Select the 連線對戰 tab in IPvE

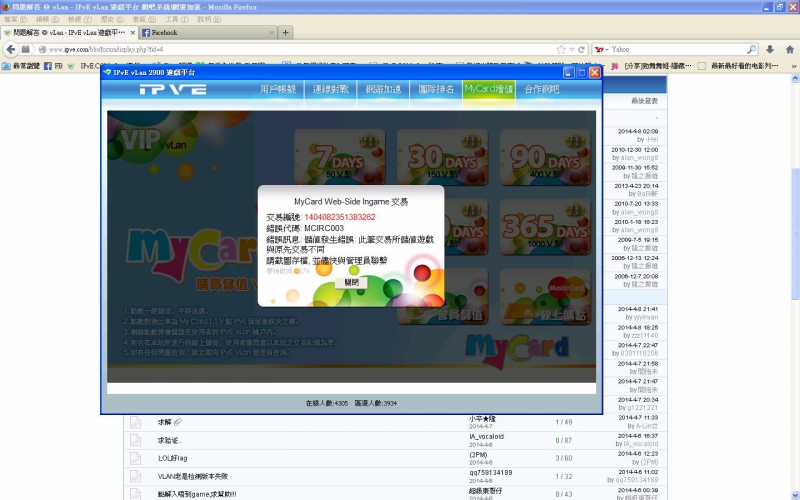coord(331,89)
